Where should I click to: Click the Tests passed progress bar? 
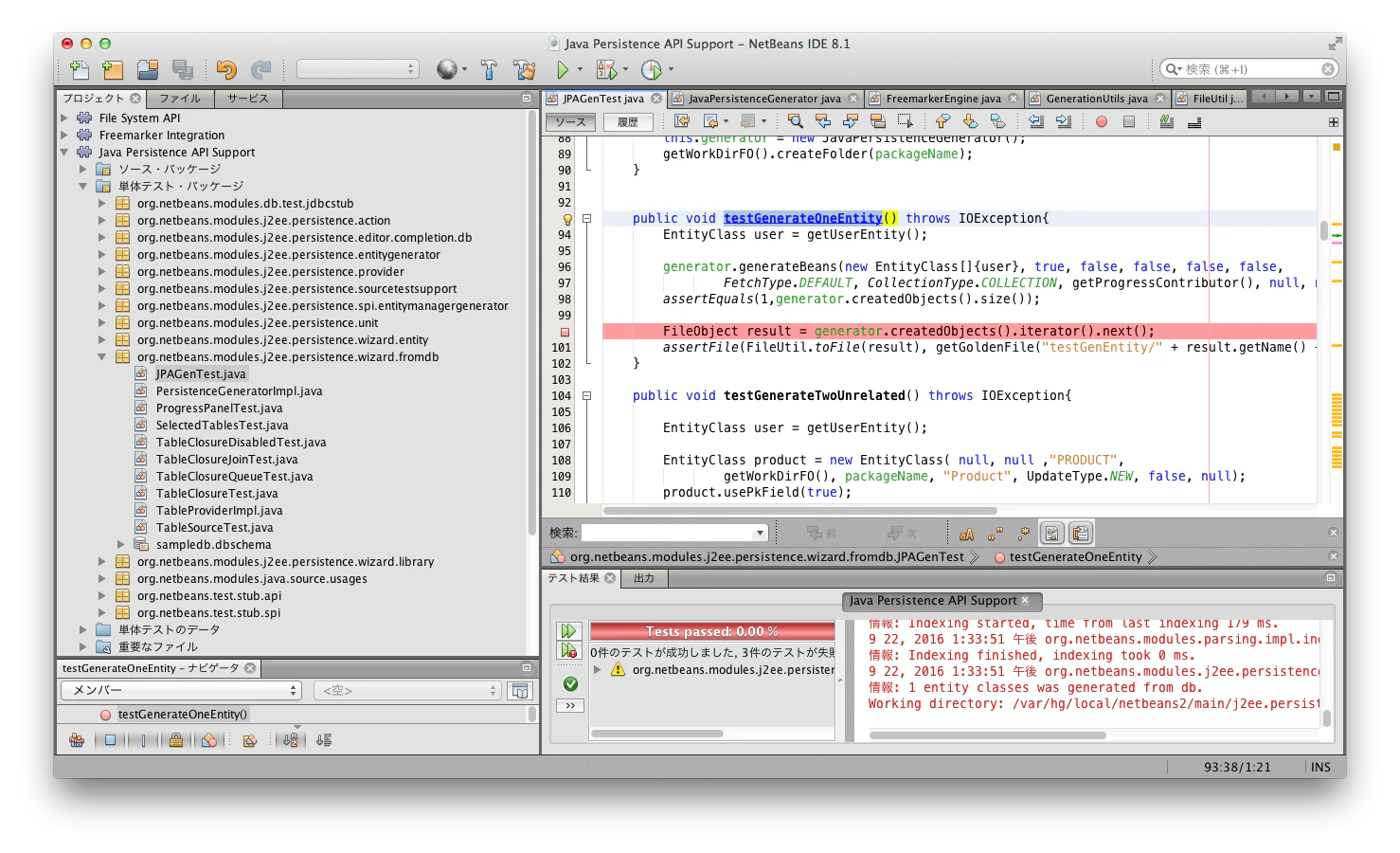coord(712,631)
